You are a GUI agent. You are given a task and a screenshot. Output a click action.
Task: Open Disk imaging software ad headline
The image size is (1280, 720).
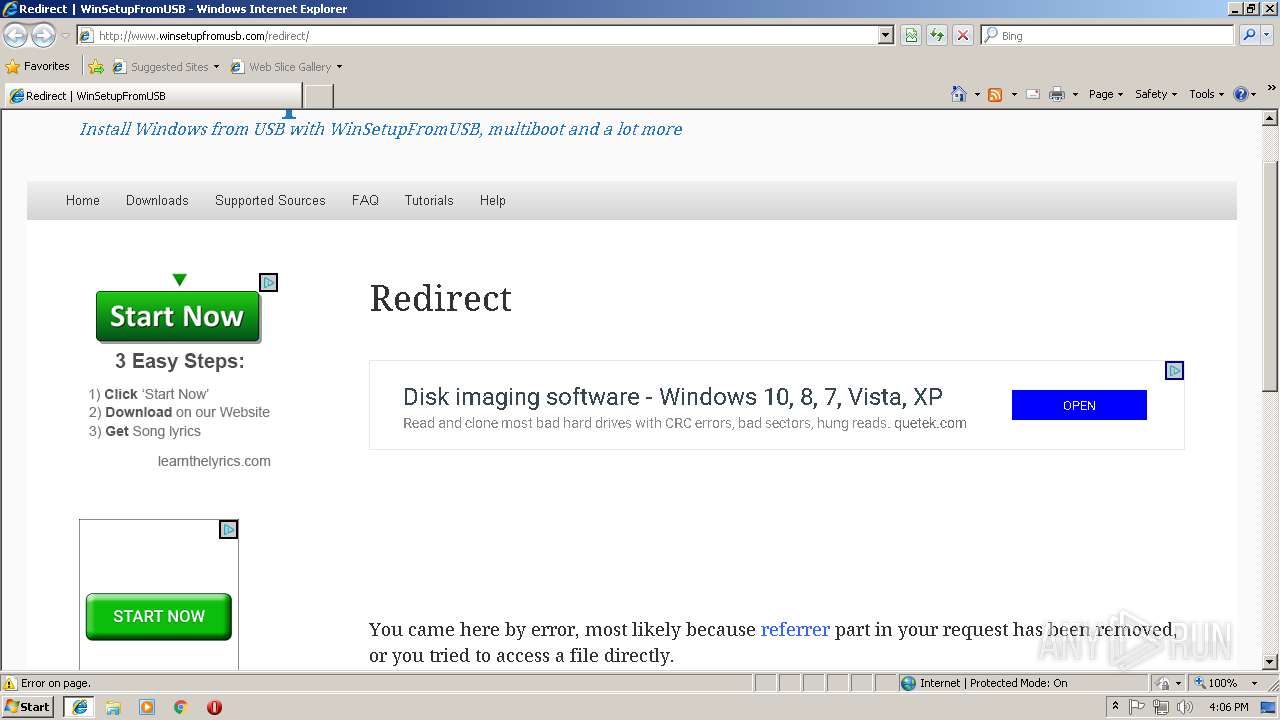pyautogui.click(x=672, y=396)
